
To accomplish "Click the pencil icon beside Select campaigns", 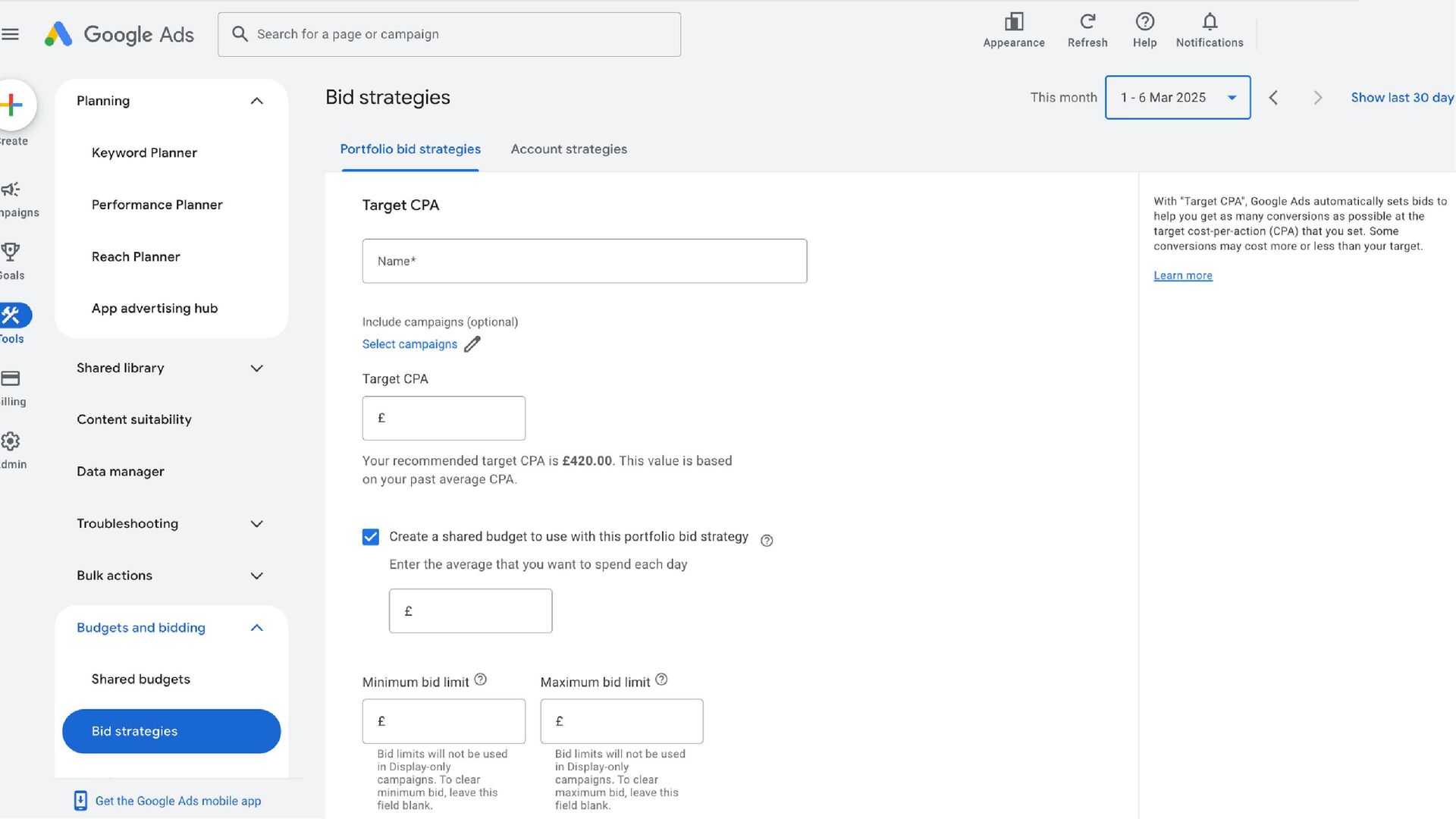I will (472, 344).
